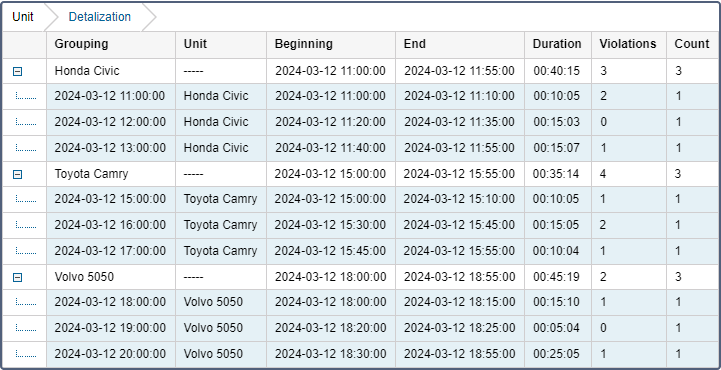Screen dimensions: 721x370
Task: Click tree connector icon of 2024-03-12 16:00:00 row
Action: click(x=26, y=225)
